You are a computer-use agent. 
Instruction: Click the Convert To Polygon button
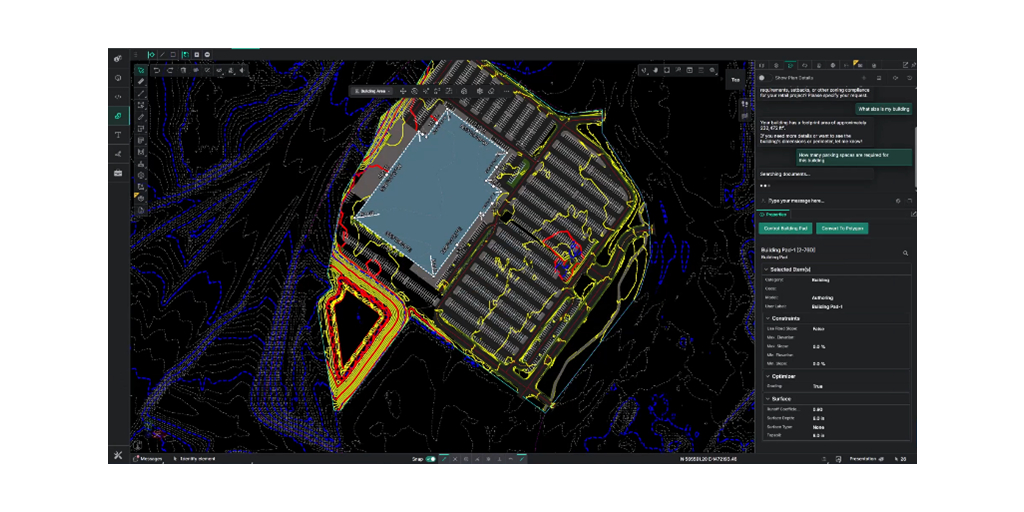click(842, 229)
